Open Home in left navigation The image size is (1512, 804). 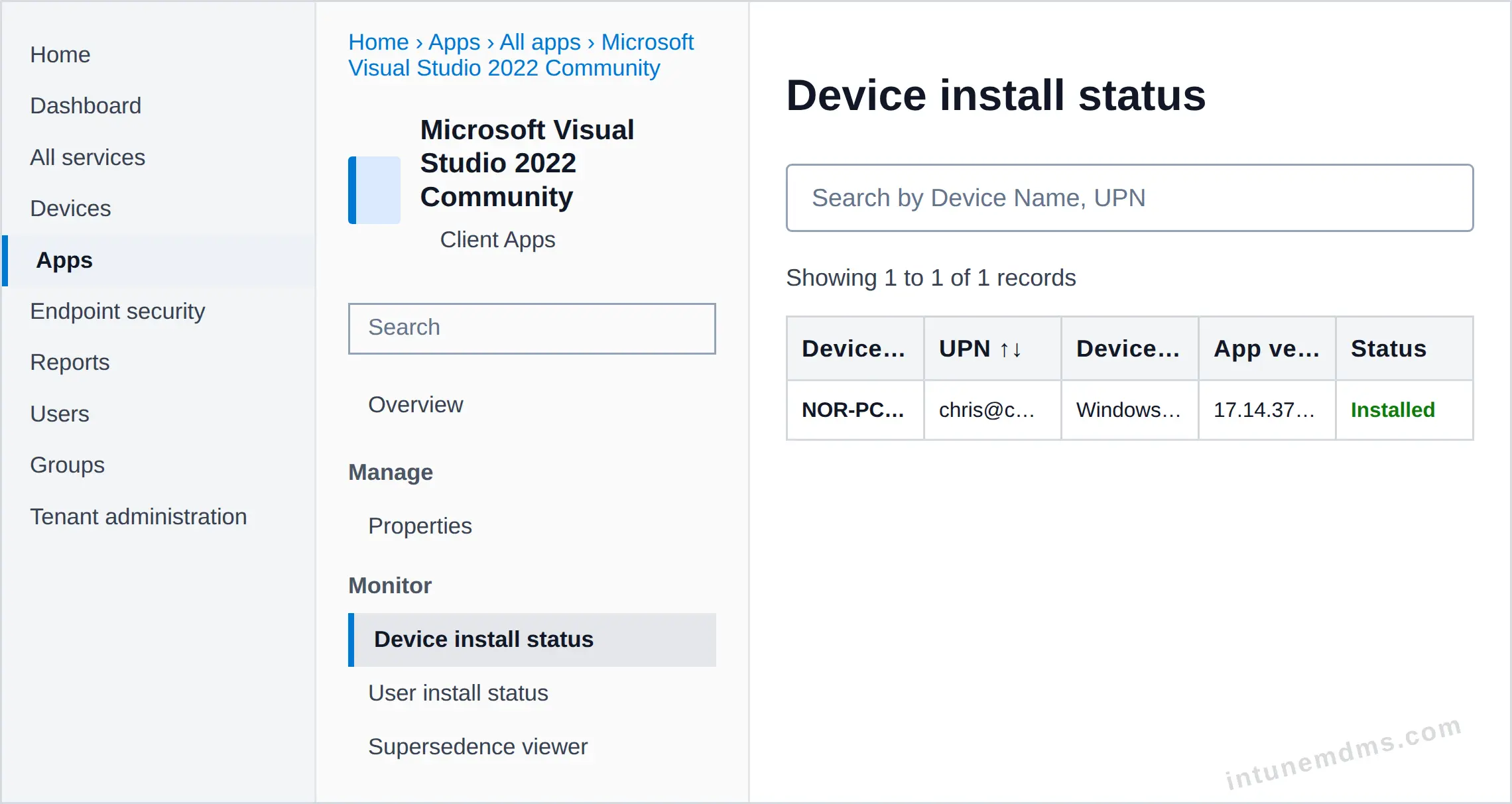tap(60, 54)
